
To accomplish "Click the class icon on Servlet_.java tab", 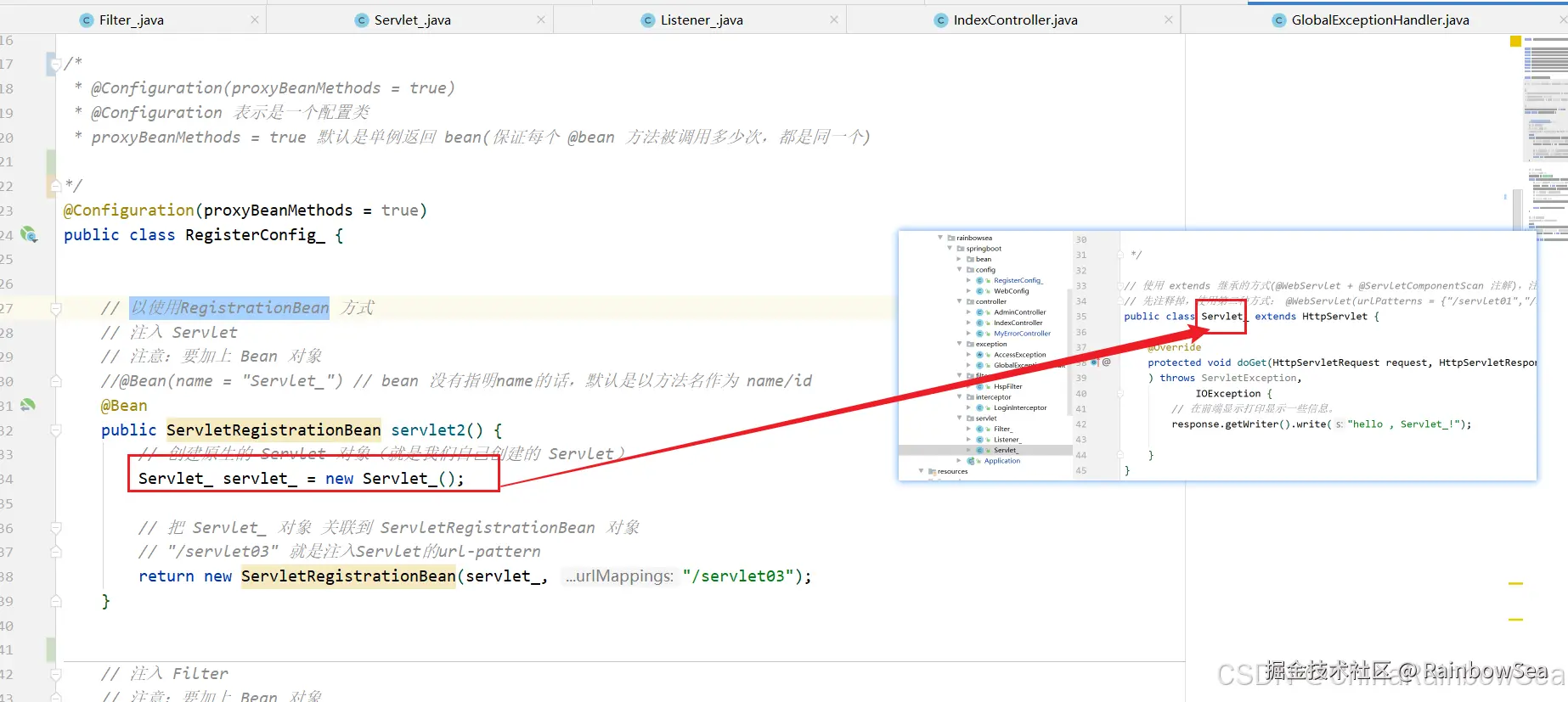I will 362,20.
